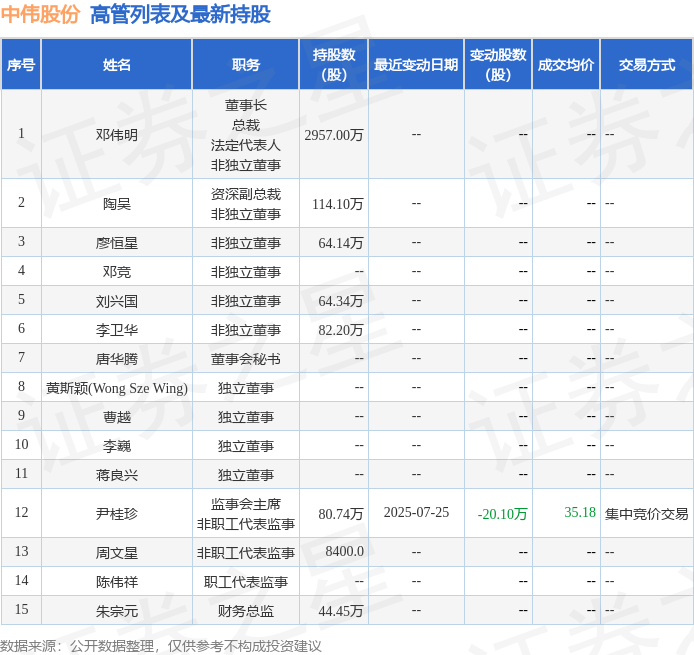Viewport: 694px width, 655px height.
Task: Click the name 蒋良兴
Action: pyautogui.click(x=117, y=475)
